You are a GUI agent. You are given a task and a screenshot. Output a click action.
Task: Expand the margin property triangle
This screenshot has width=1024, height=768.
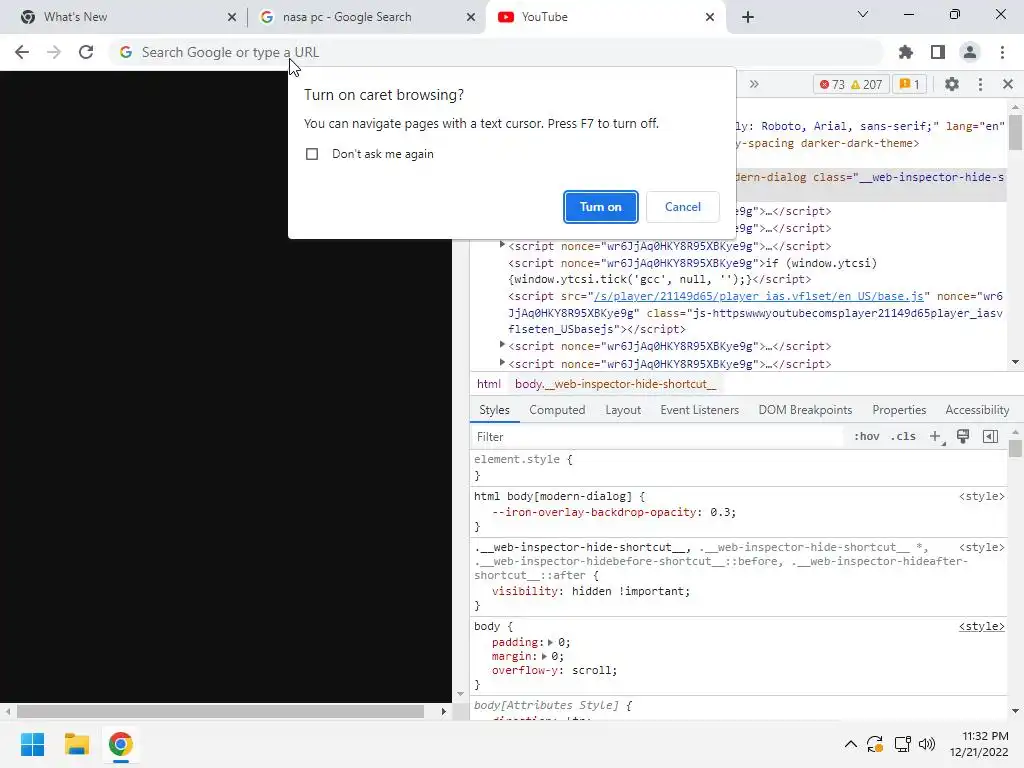543,656
